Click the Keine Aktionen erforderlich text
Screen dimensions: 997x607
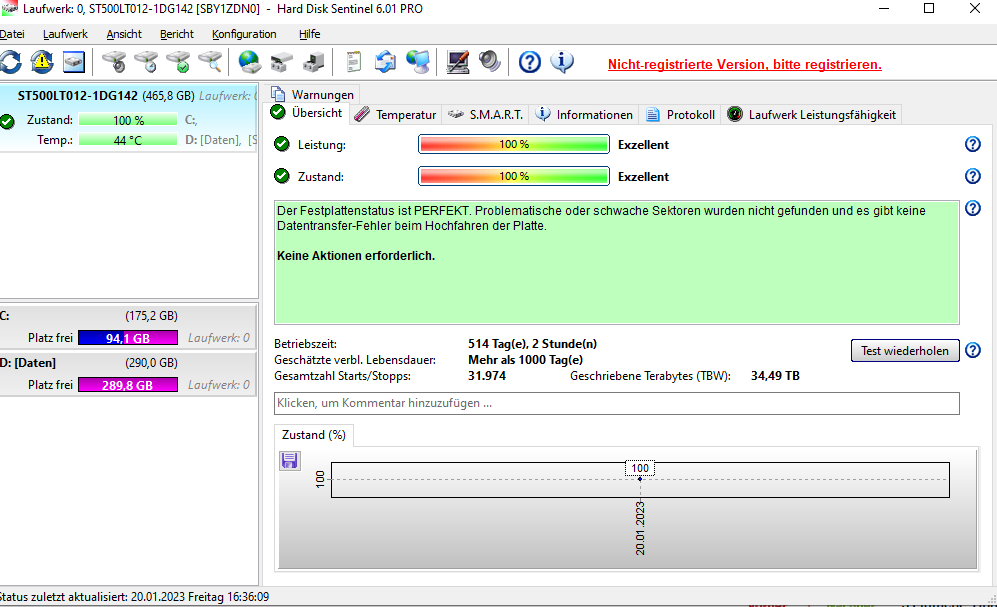(x=356, y=256)
